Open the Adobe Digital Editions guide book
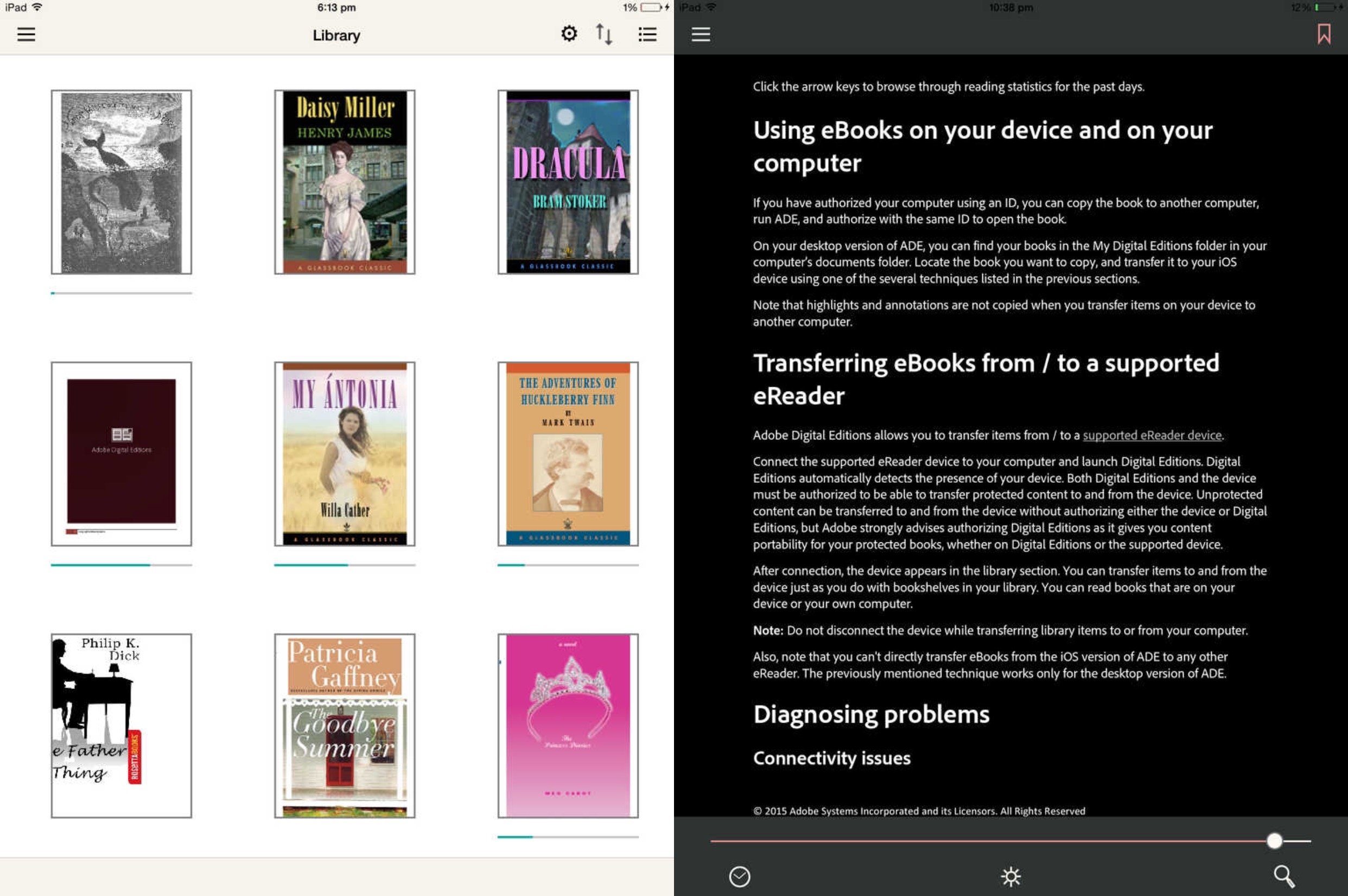Screen dimensions: 1348x896 point(121,454)
